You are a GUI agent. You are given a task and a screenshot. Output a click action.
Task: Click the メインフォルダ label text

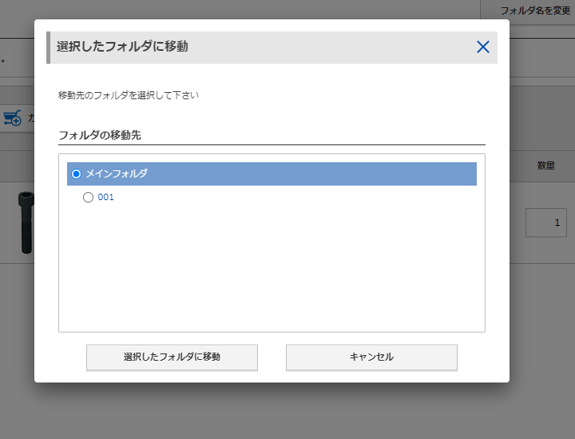point(116,173)
